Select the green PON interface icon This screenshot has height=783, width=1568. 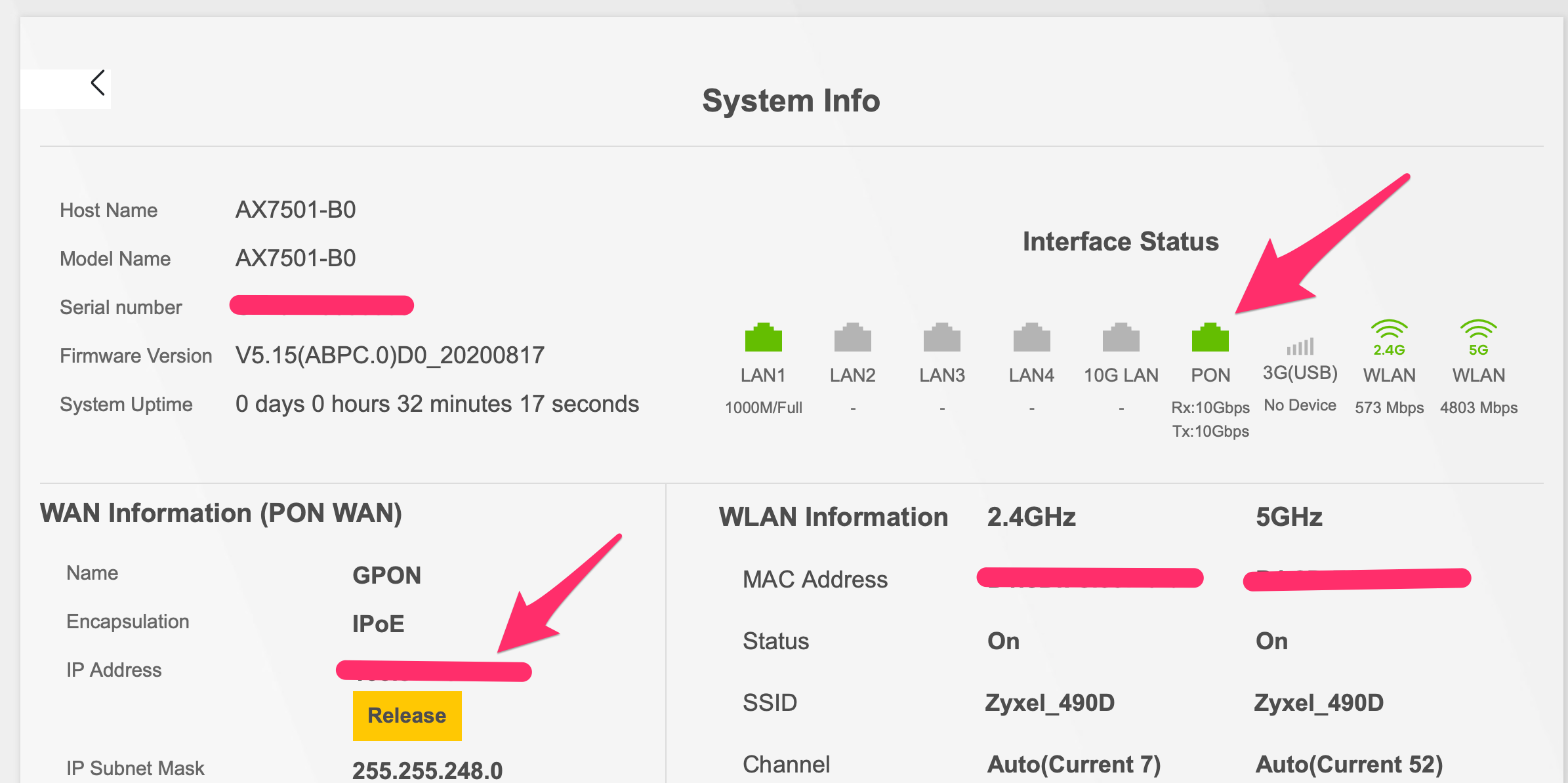[x=1210, y=338]
